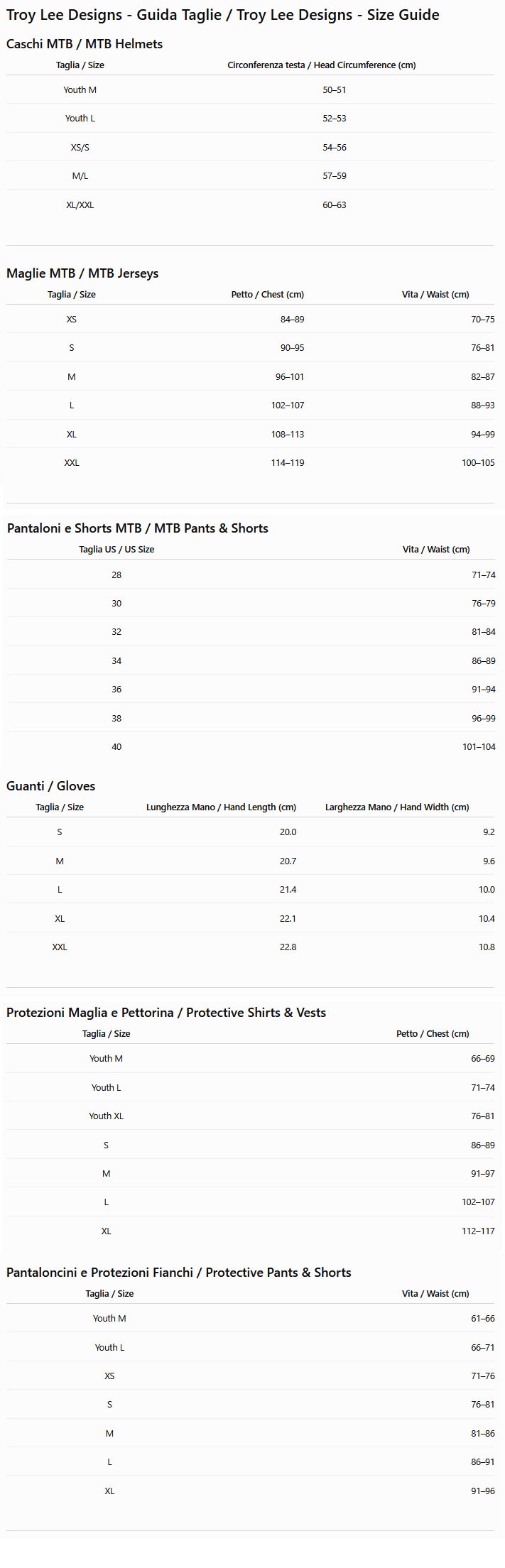Click the 102–107 chest value for jersey L
505x1568 pixels.
click(288, 405)
